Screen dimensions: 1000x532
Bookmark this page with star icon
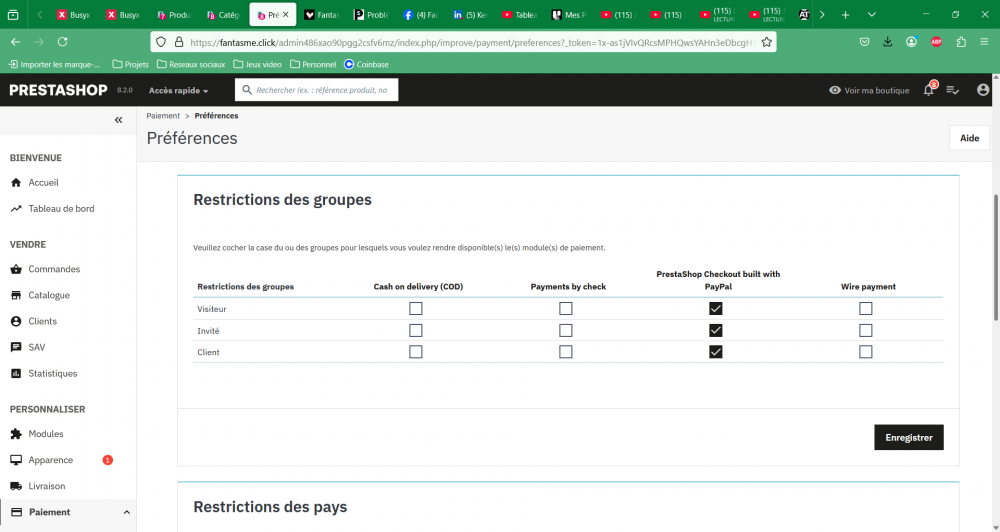click(766, 42)
